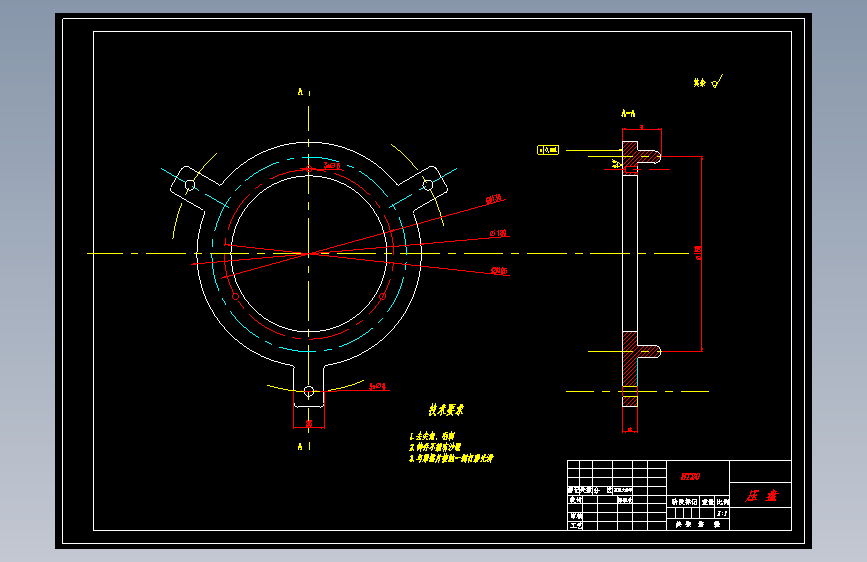Click the 技术要求 heading
867x562 pixels.
446,410
